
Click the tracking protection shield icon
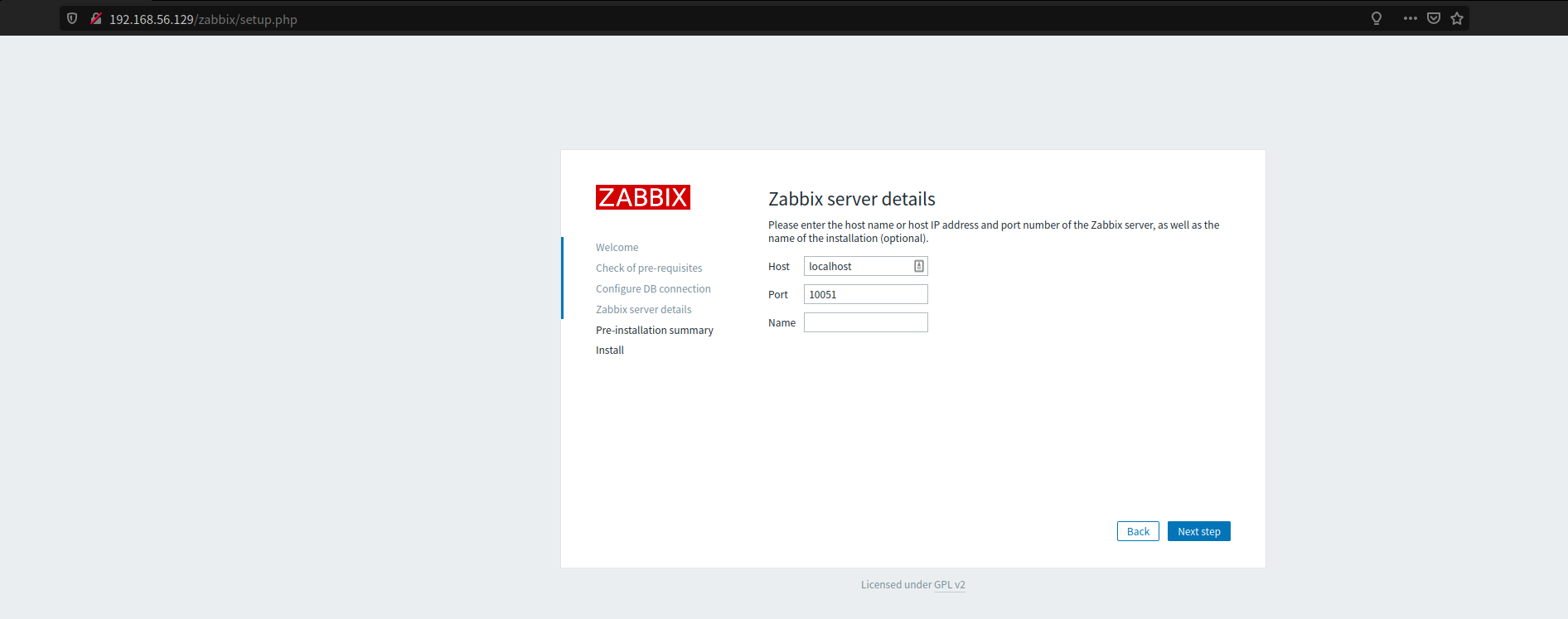click(72, 18)
